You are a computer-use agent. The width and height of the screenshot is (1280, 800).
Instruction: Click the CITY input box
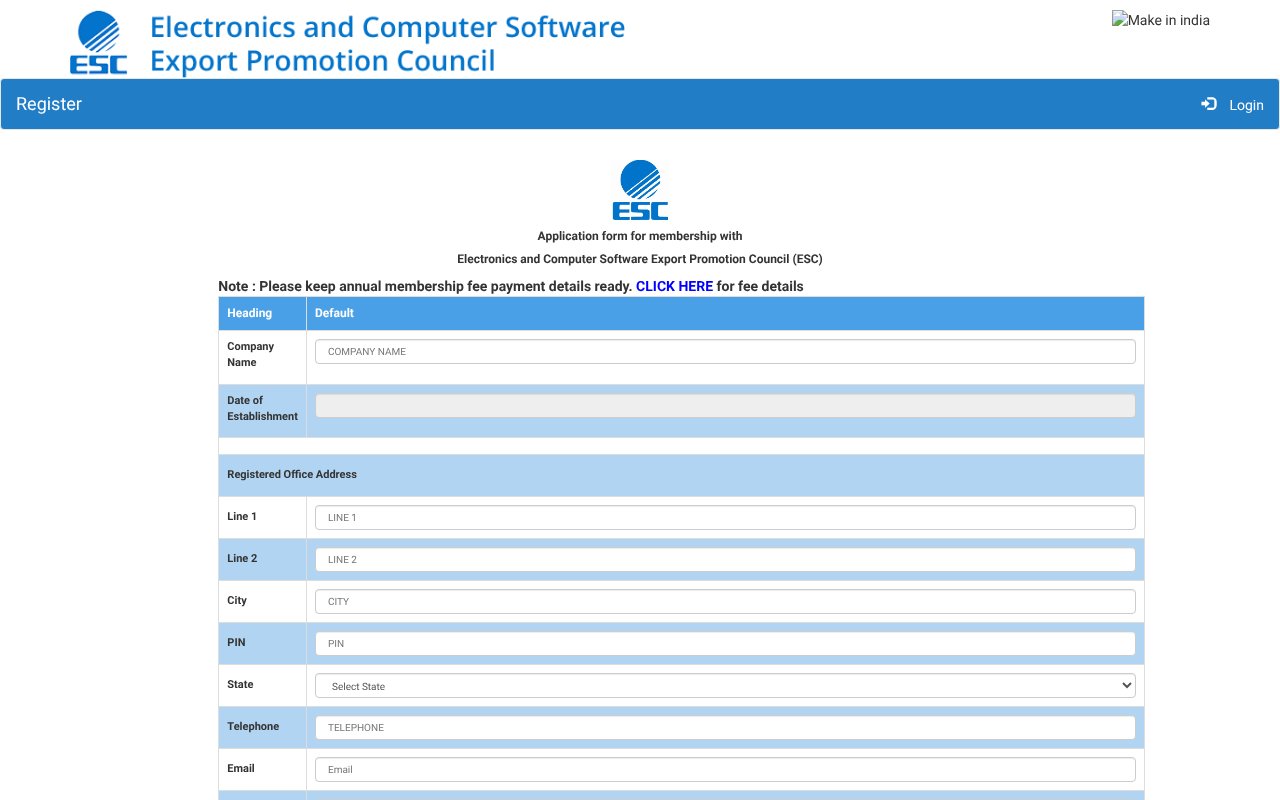point(725,601)
